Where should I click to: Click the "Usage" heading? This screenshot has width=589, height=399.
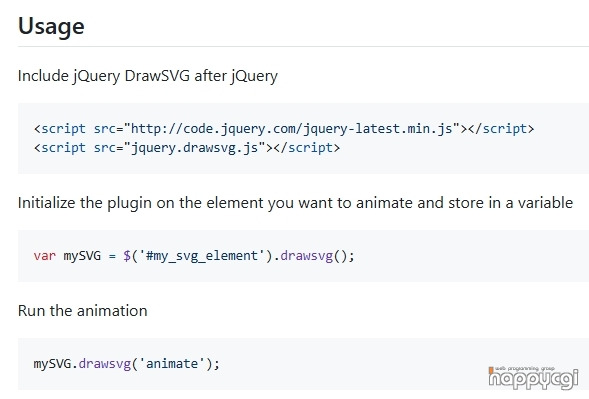click(51, 26)
